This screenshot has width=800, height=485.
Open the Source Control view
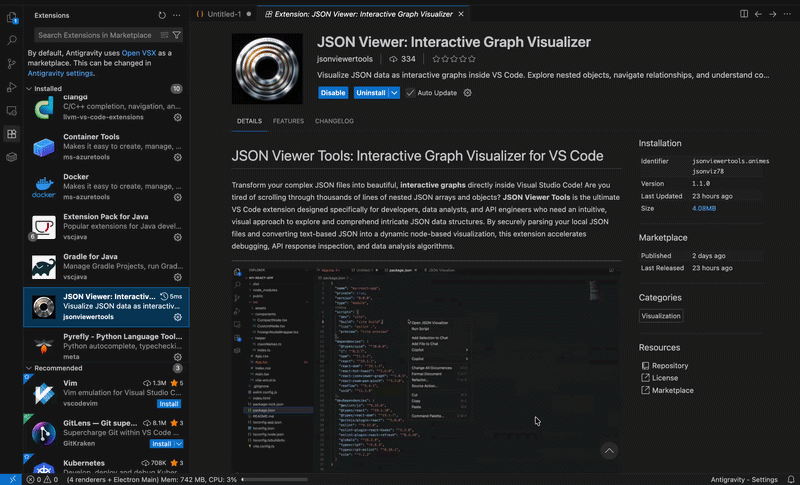[x=11, y=64]
